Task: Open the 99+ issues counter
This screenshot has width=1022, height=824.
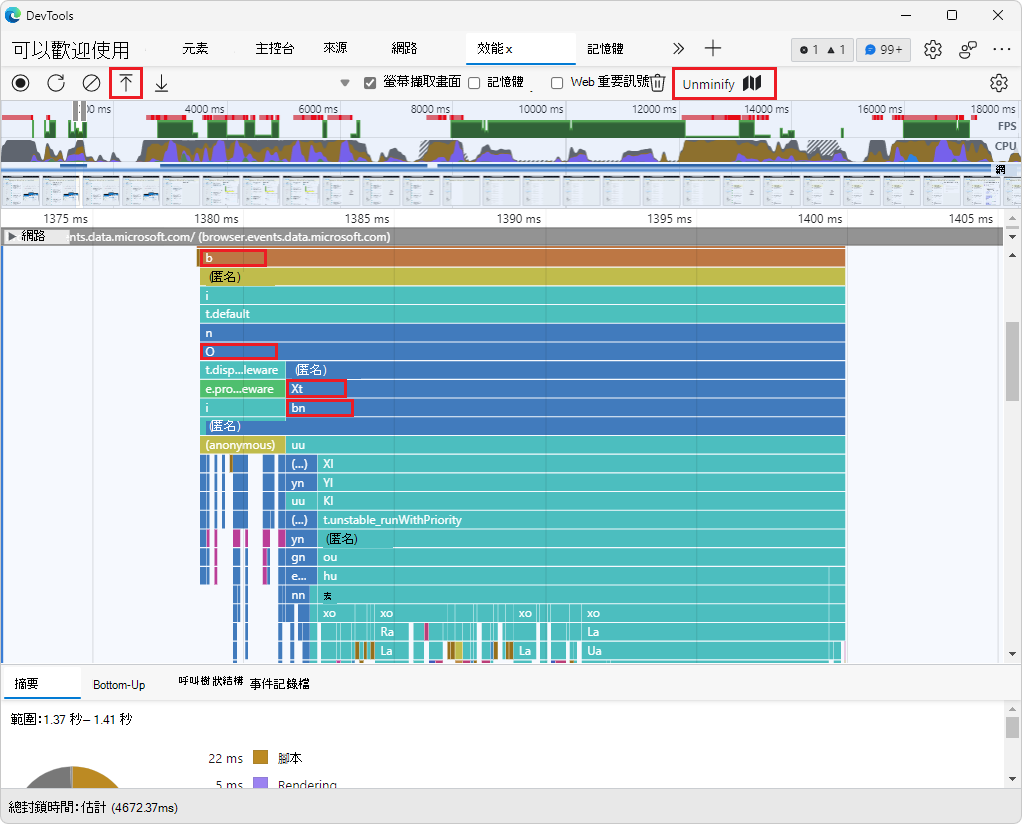Action: point(883,50)
